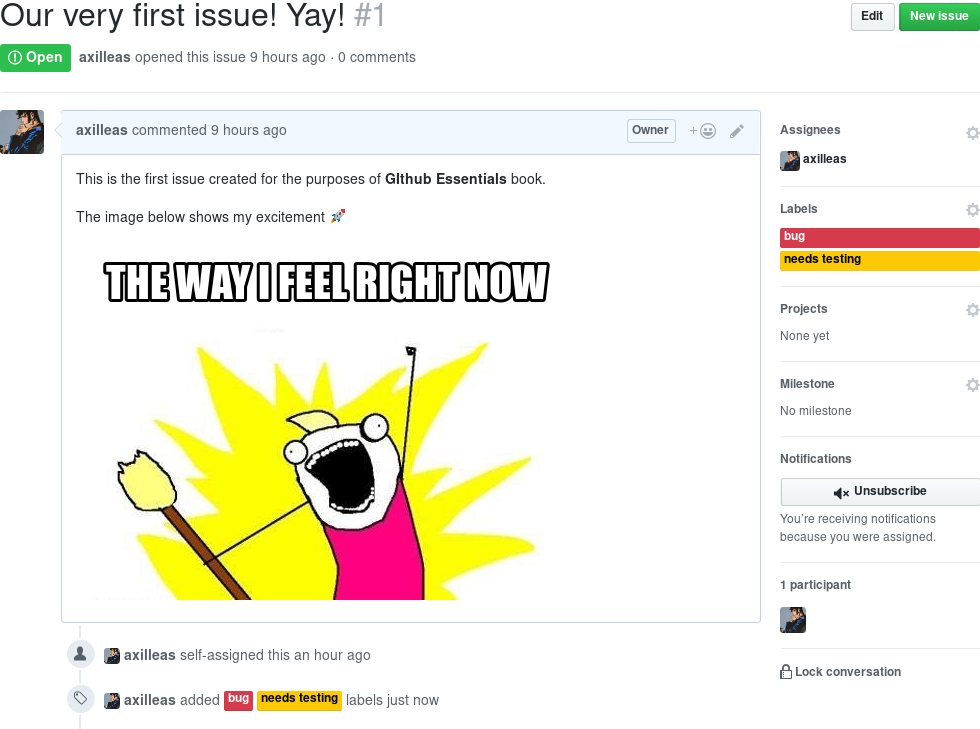Select the yellow needs testing sidebar label
980x729 pixels.
click(880, 260)
